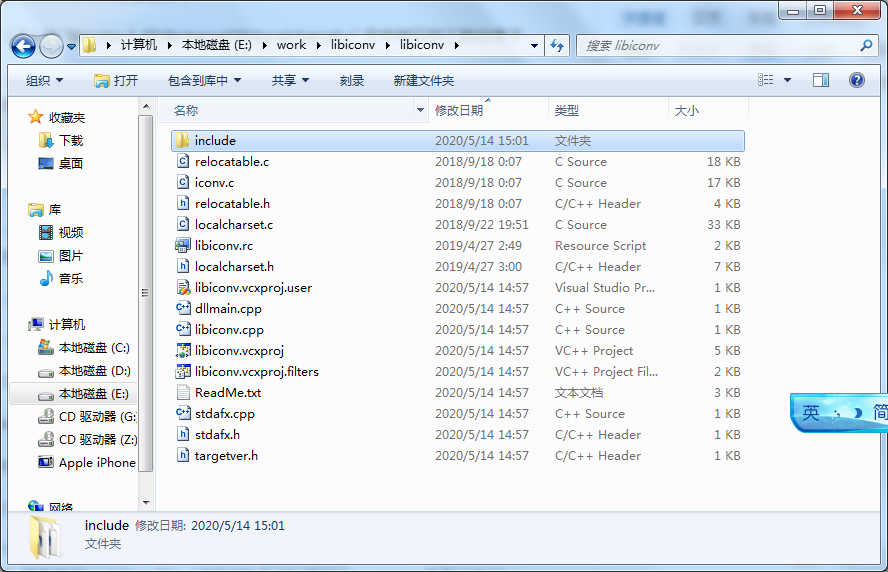The height and width of the screenshot is (572, 888).
Task: Open the 共享 menu
Action: [290, 80]
